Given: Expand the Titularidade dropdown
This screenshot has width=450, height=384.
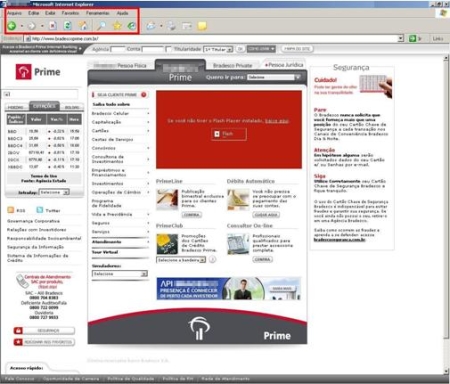Looking at the screenshot, I should tap(218, 49).
